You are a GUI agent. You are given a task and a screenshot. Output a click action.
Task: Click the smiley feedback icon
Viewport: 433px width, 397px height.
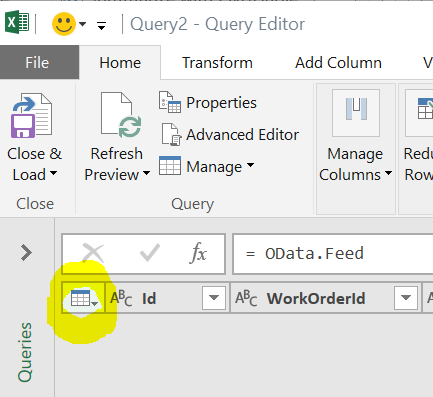(64, 24)
